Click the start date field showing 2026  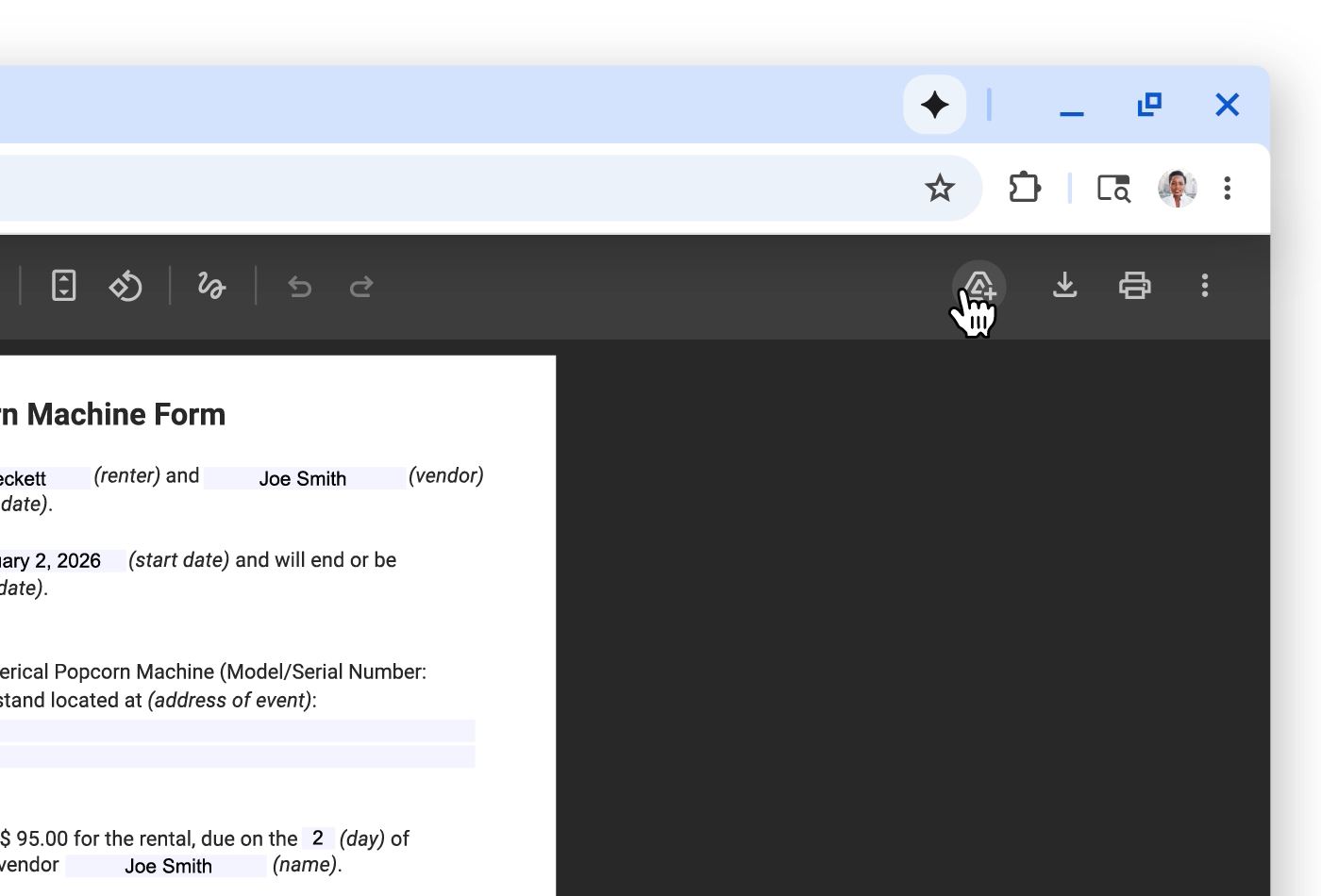(57, 561)
